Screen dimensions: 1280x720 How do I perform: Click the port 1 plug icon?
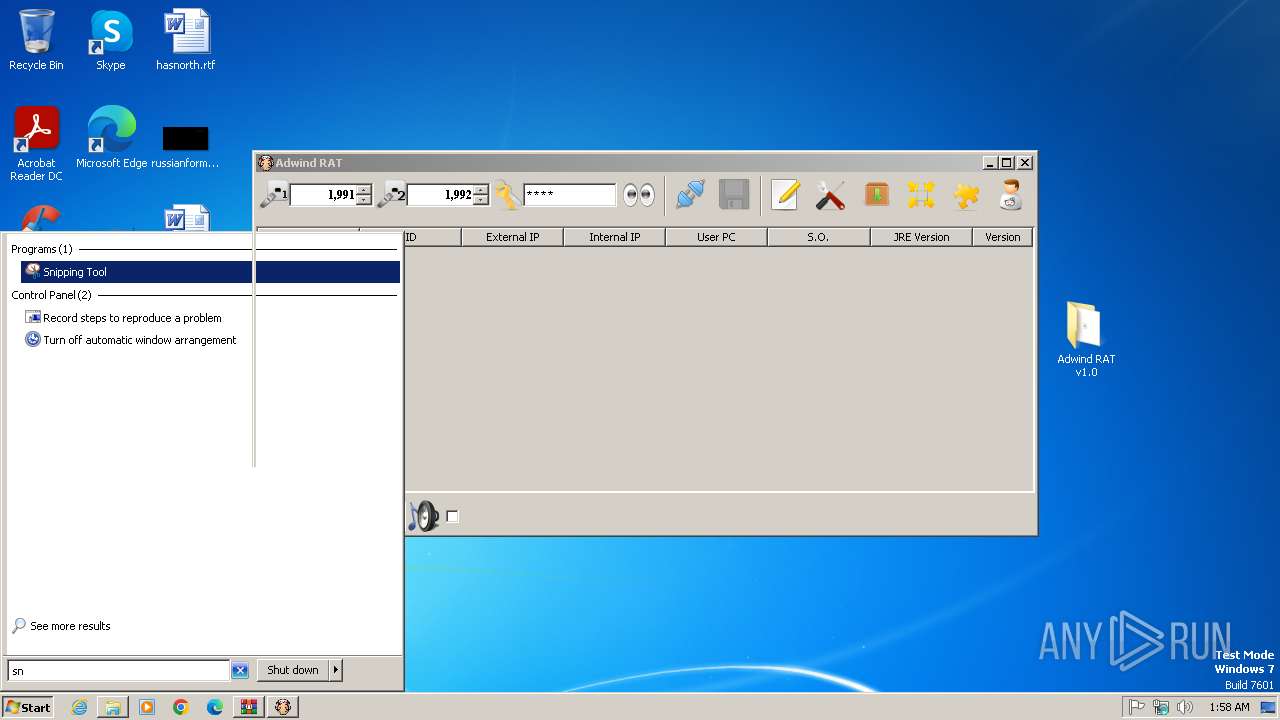click(x=273, y=195)
